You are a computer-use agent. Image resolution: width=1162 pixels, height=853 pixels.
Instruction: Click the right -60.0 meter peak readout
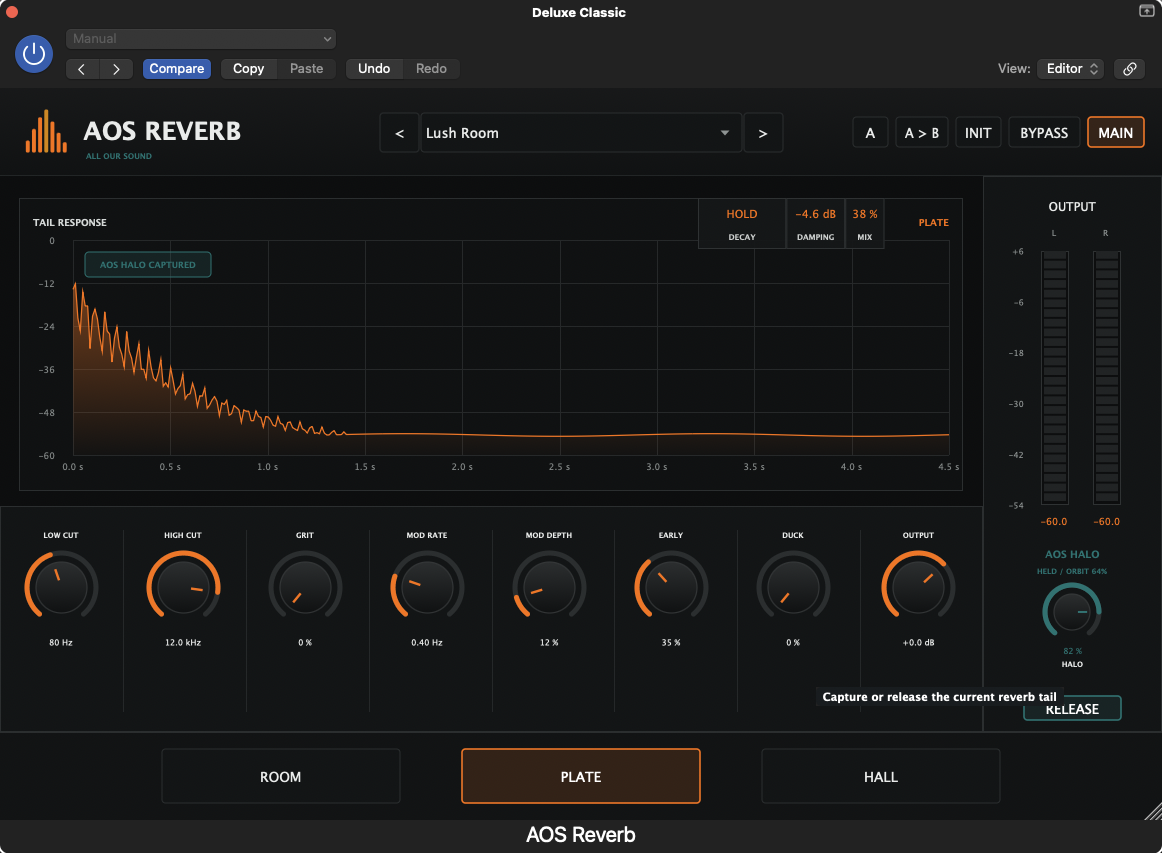[1106, 522]
